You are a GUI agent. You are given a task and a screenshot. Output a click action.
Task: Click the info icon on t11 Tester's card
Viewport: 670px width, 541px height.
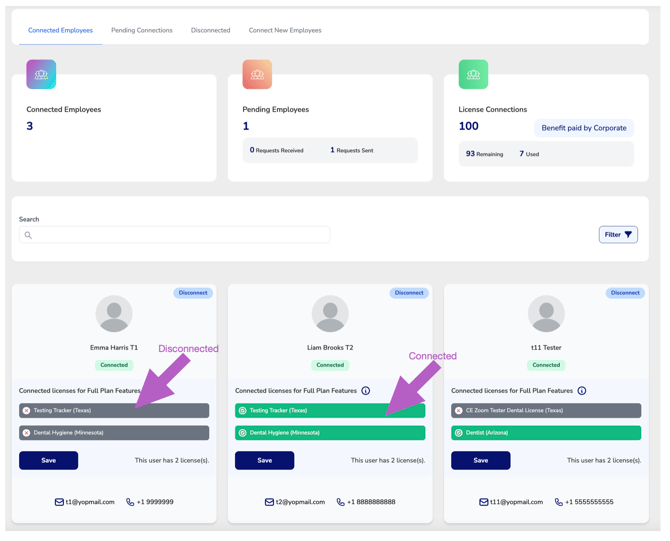coord(582,391)
